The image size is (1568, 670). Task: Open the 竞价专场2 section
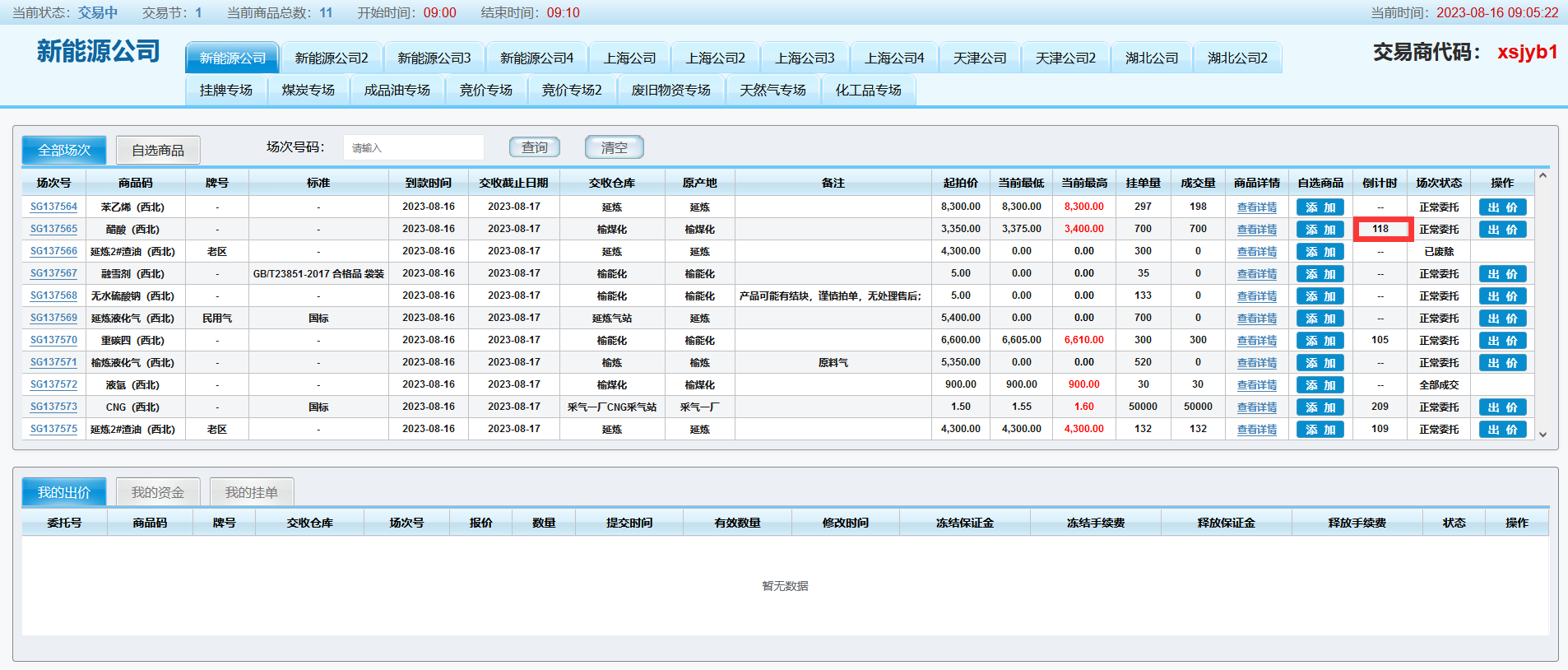(x=572, y=90)
